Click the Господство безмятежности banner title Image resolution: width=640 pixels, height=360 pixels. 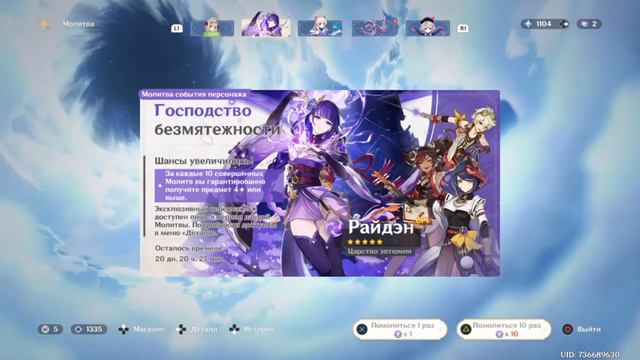coord(216,120)
